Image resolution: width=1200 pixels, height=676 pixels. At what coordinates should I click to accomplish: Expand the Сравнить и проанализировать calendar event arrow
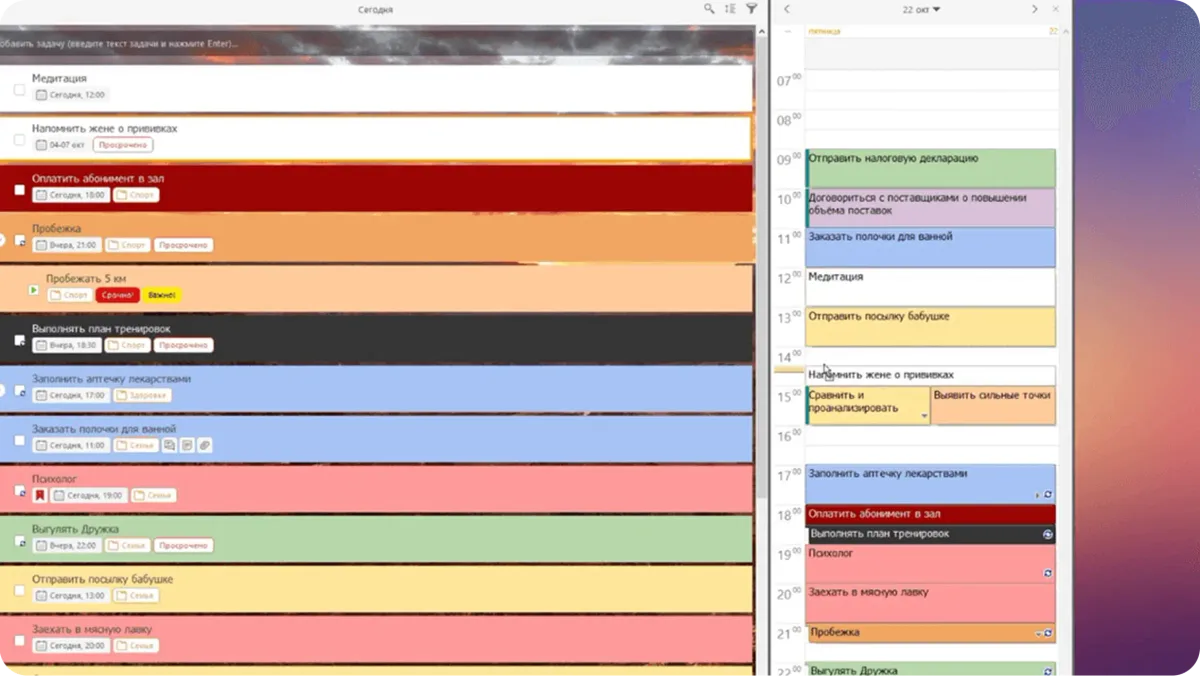(924, 416)
